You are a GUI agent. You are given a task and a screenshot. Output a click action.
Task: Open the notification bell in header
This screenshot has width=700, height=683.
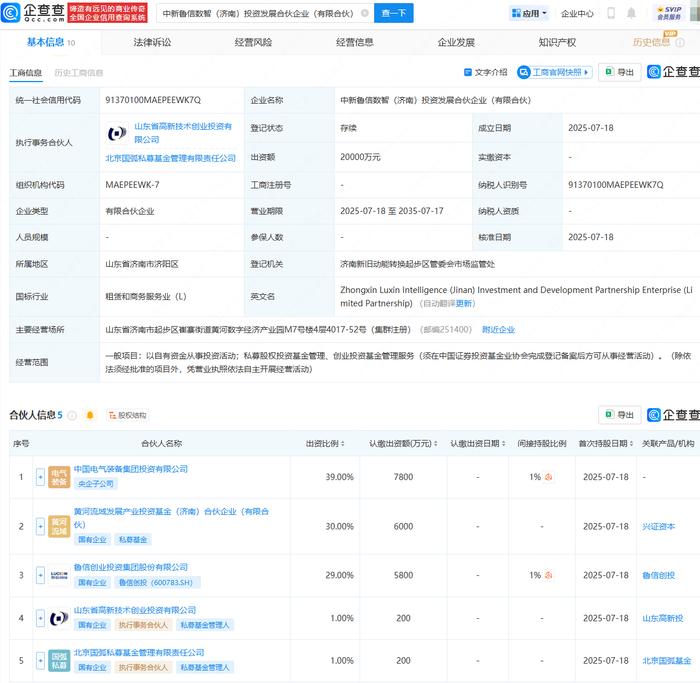[x=631, y=13]
